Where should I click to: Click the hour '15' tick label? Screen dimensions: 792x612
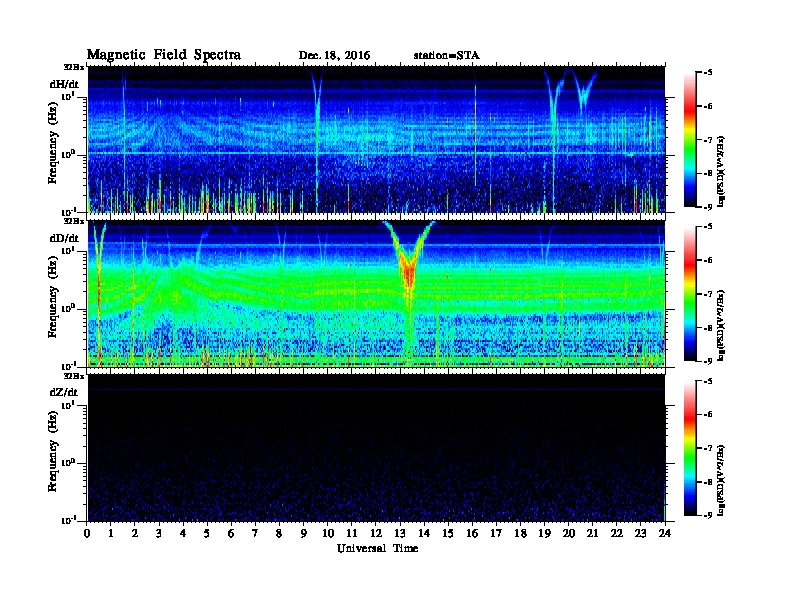tap(448, 533)
